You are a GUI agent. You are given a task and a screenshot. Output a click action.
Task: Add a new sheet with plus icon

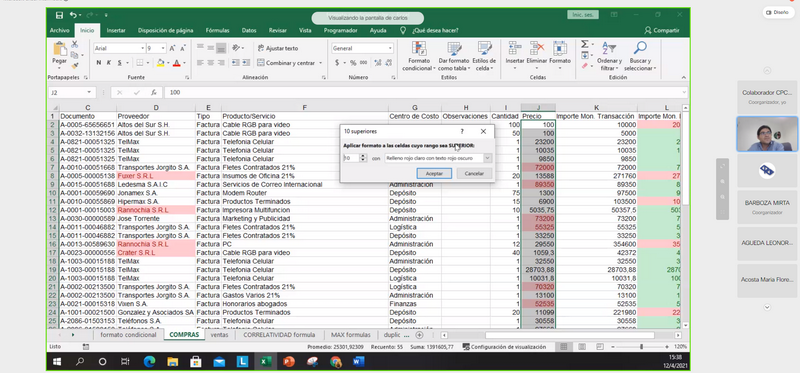pyautogui.click(x=419, y=335)
